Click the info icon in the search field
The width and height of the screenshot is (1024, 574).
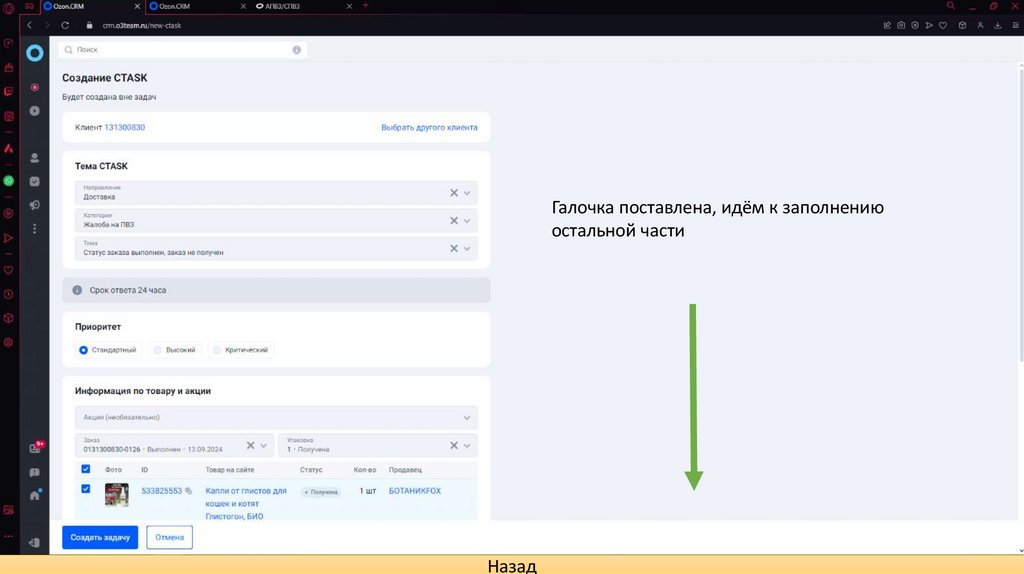pyautogui.click(x=296, y=50)
